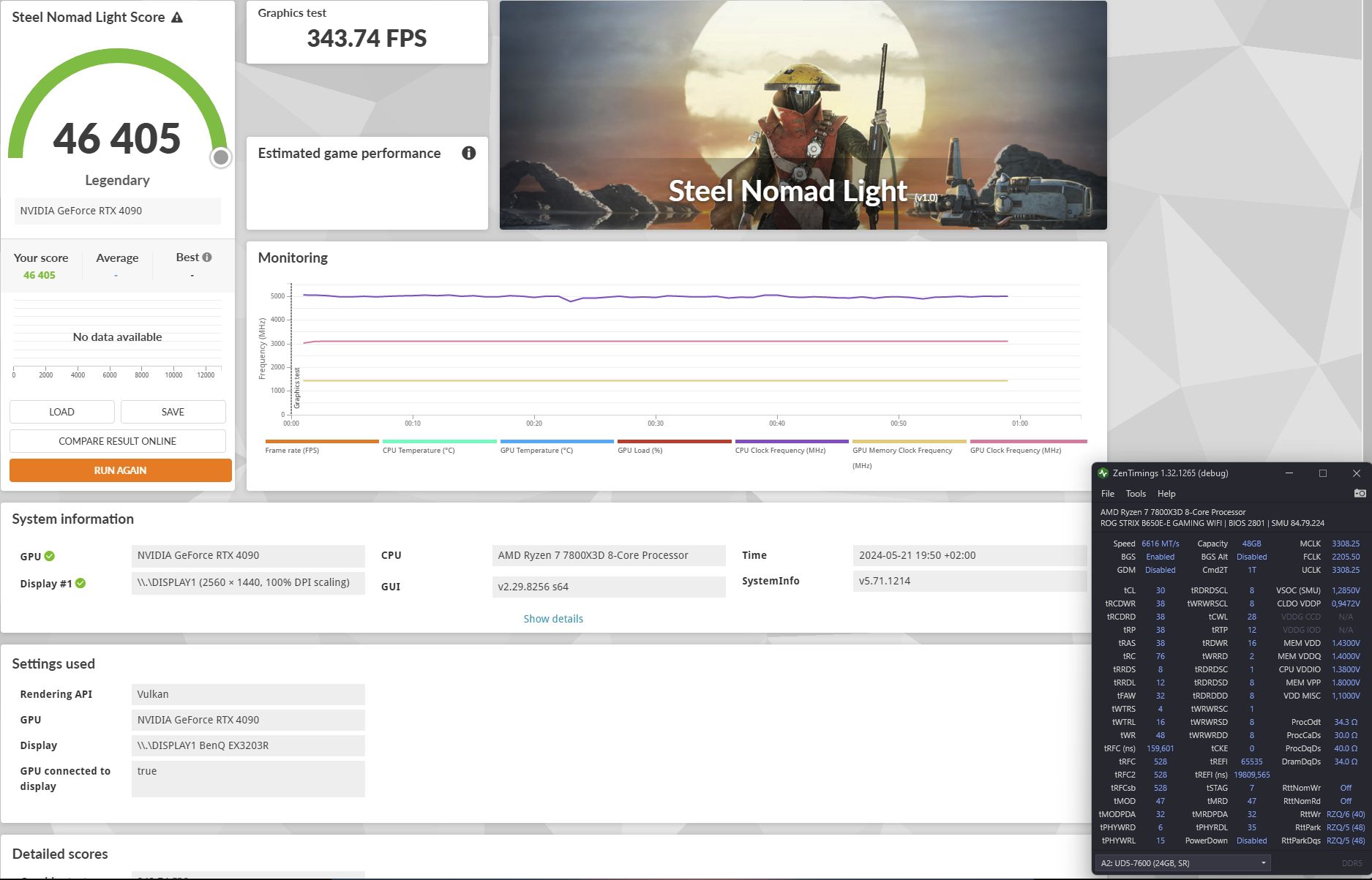Click the GUI version v2.29.8256 s64 field
1372x880 pixels.
[x=609, y=587]
